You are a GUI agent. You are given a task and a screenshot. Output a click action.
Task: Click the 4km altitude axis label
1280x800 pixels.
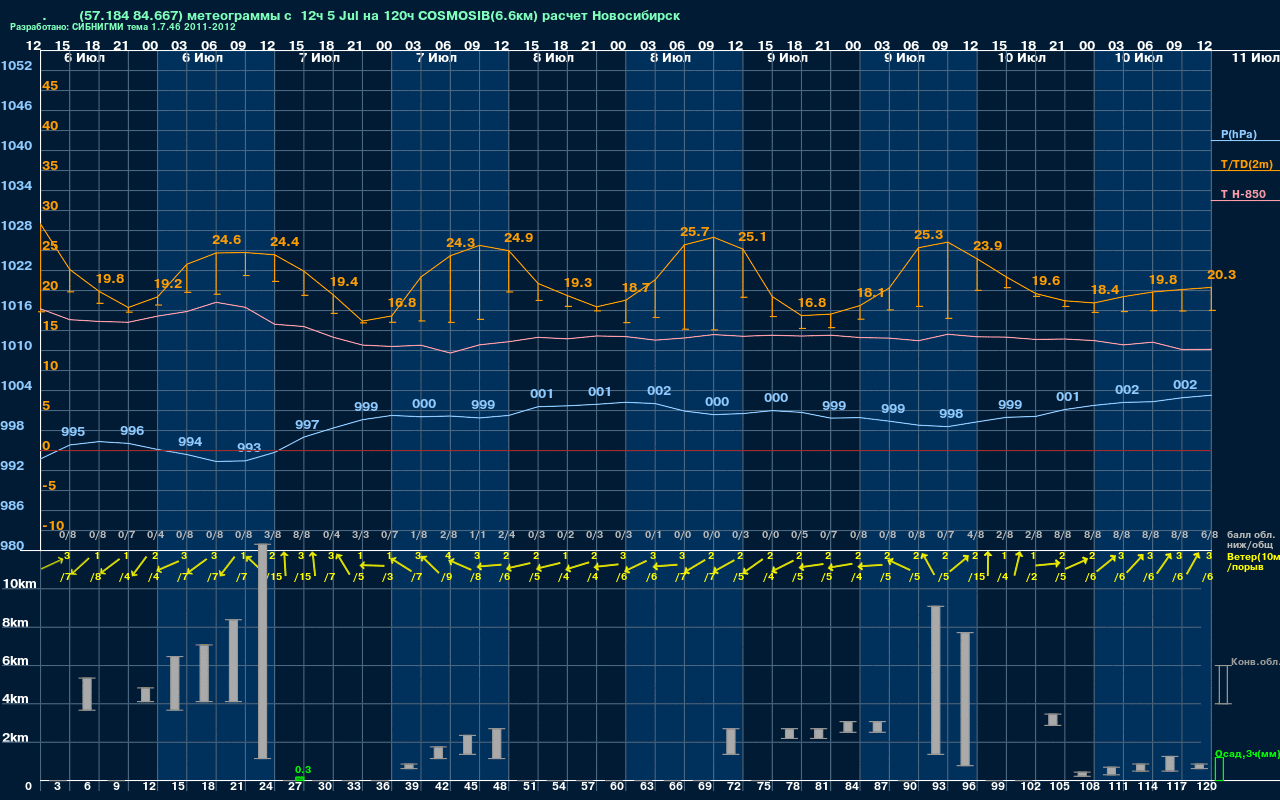(15, 701)
